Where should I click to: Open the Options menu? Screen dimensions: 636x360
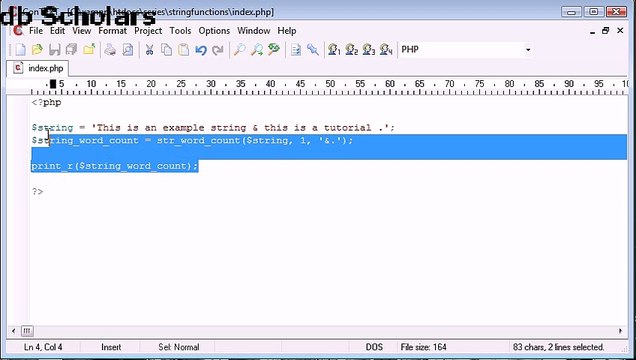(214, 31)
